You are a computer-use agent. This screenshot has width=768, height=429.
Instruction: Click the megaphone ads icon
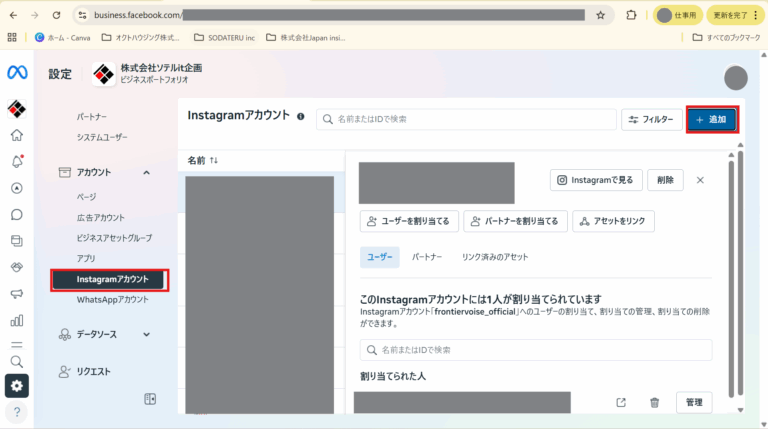[16, 294]
